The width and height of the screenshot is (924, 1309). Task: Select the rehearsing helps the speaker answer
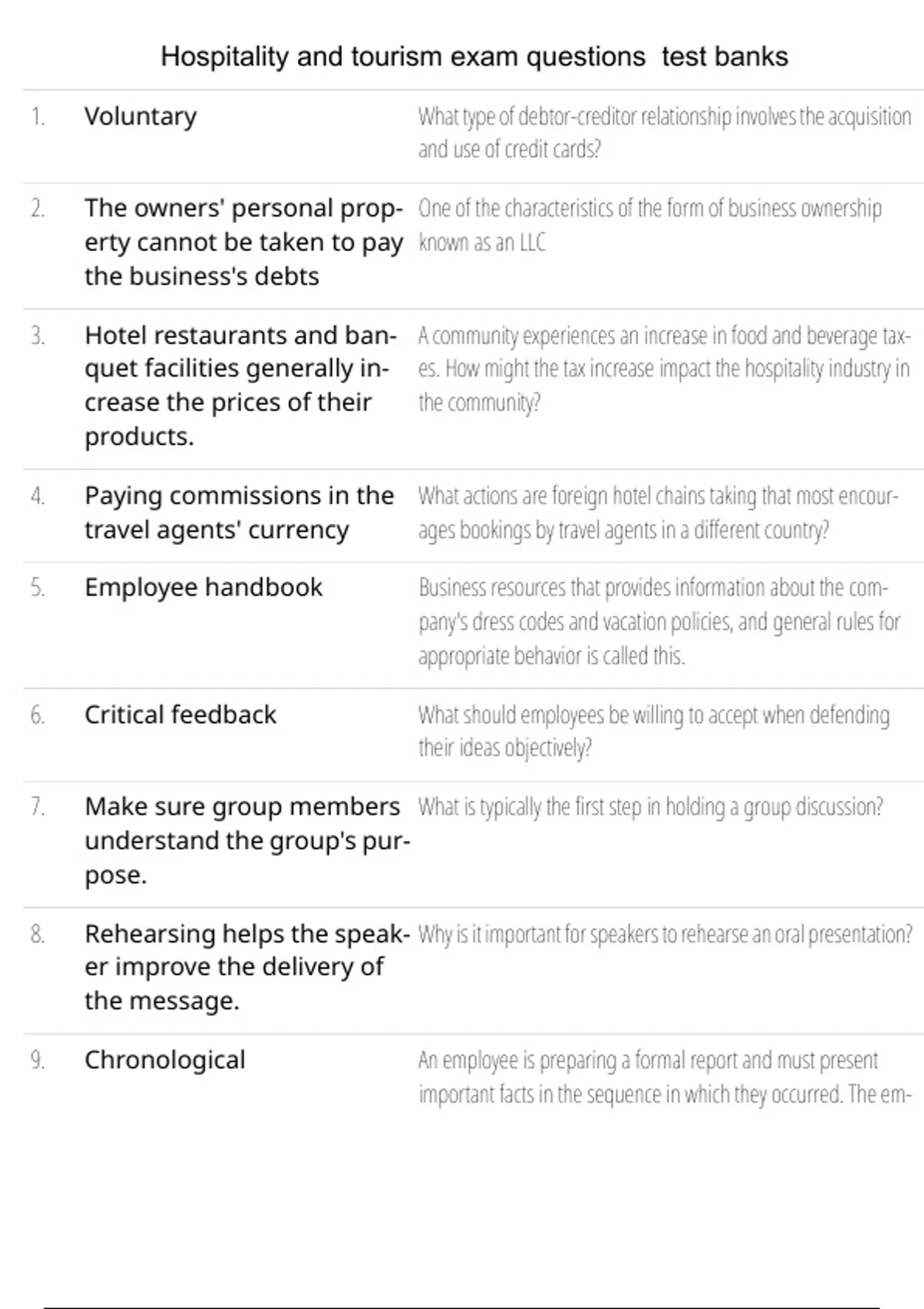247,967
